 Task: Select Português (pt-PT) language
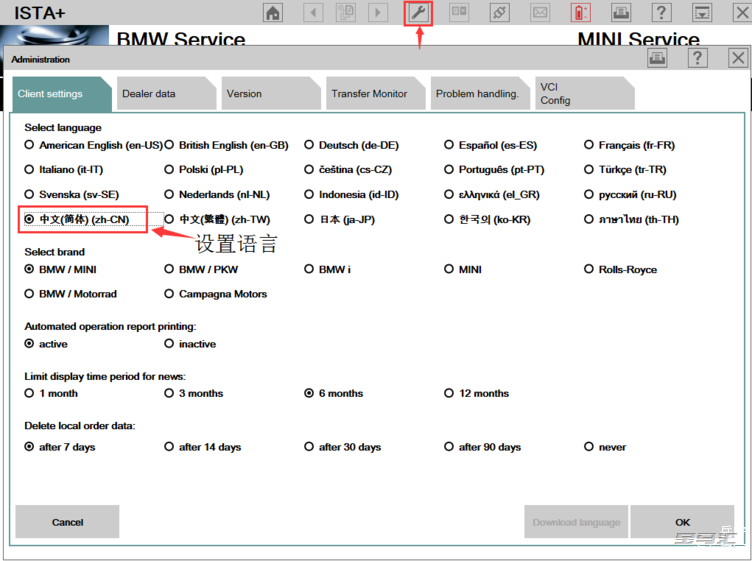(x=494, y=170)
